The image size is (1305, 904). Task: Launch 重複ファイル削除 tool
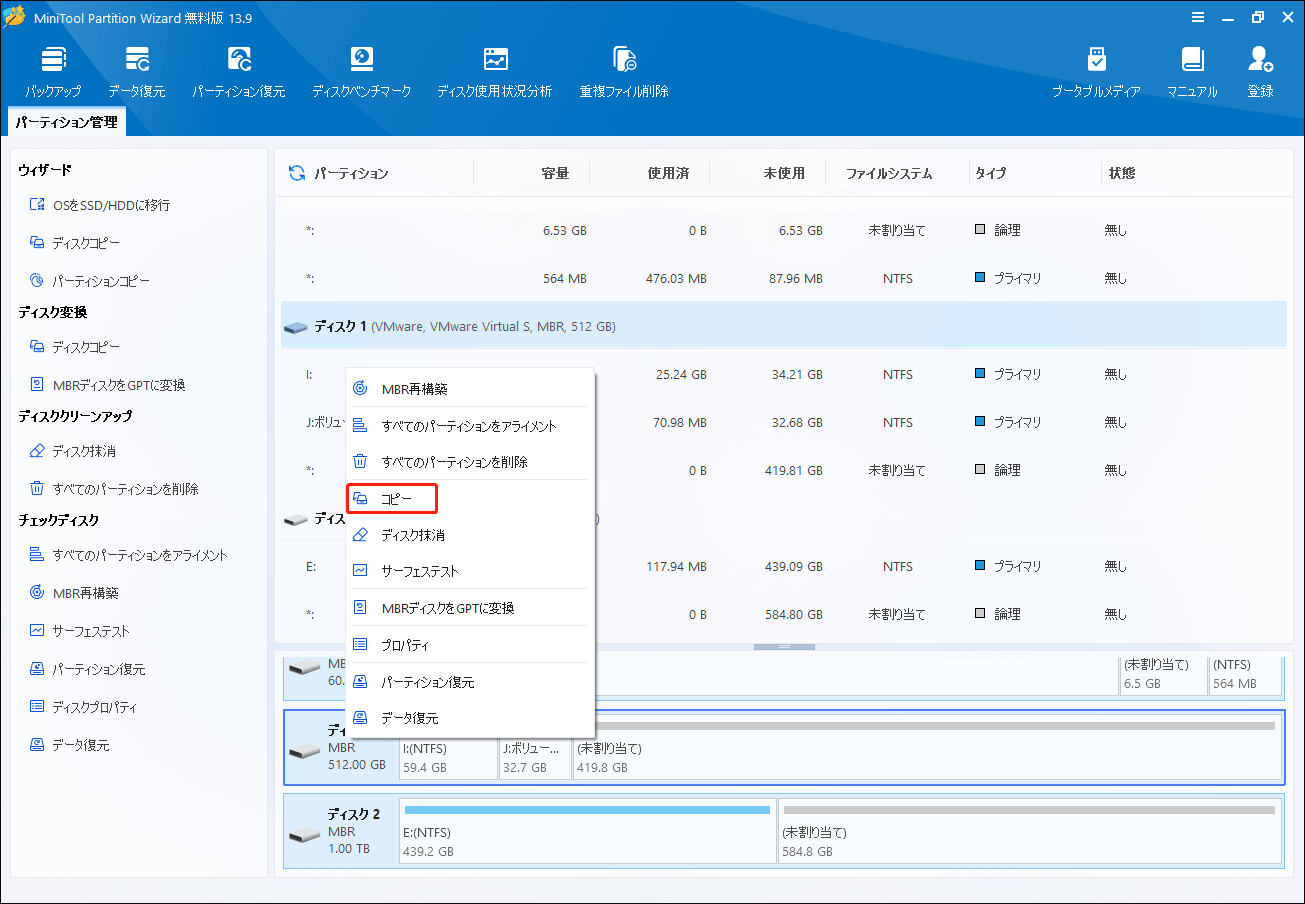pos(624,72)
